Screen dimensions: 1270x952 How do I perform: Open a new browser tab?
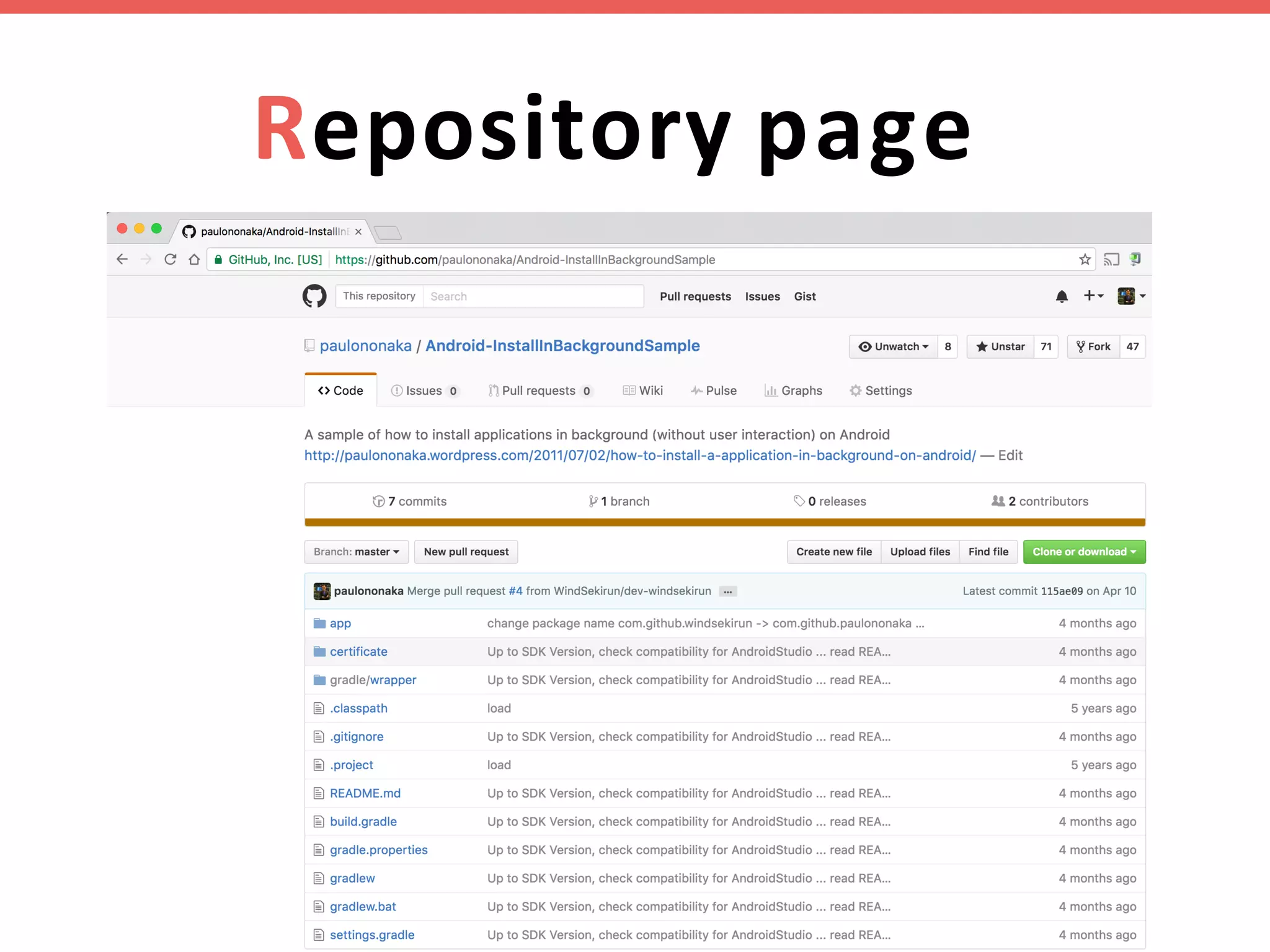point(388,232)
